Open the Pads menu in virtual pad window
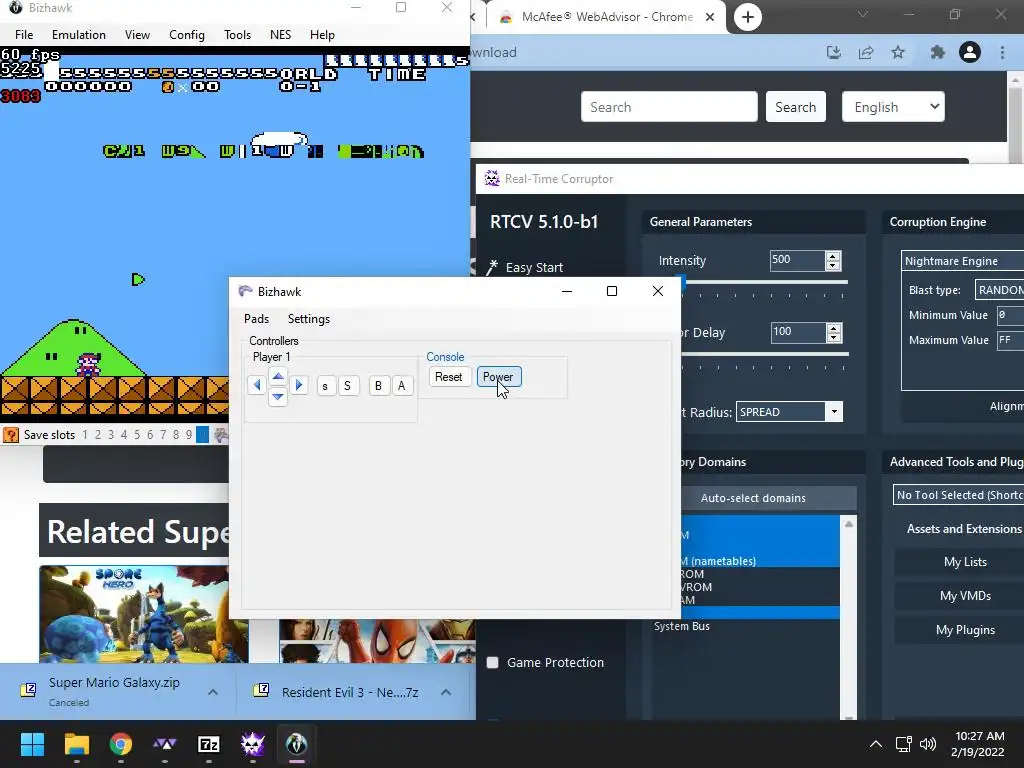 click(256, 319)
